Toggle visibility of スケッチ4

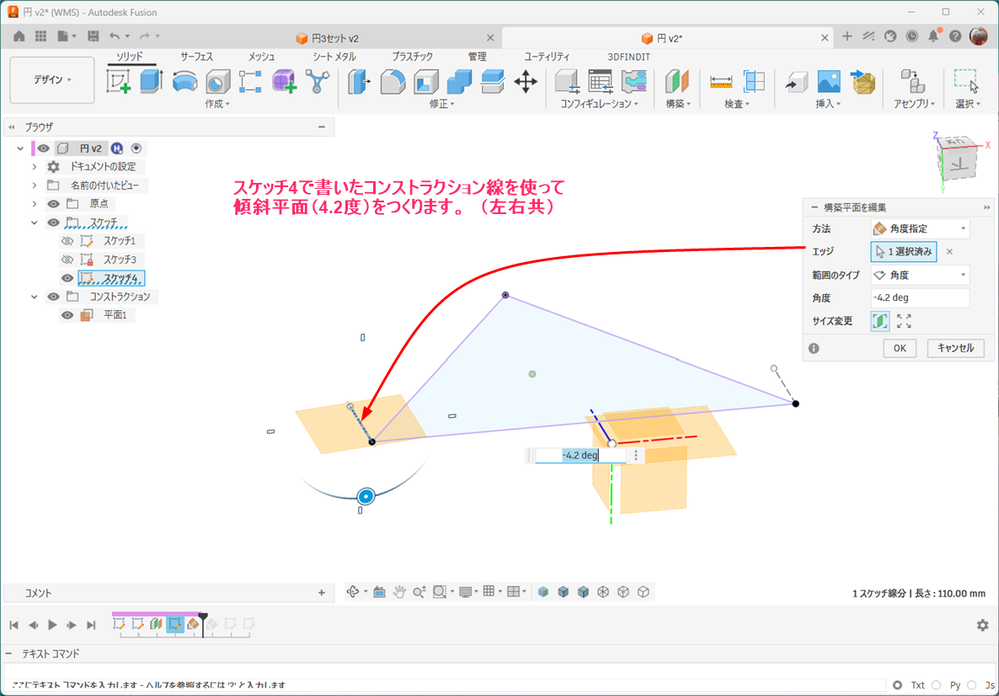[67, 278]
